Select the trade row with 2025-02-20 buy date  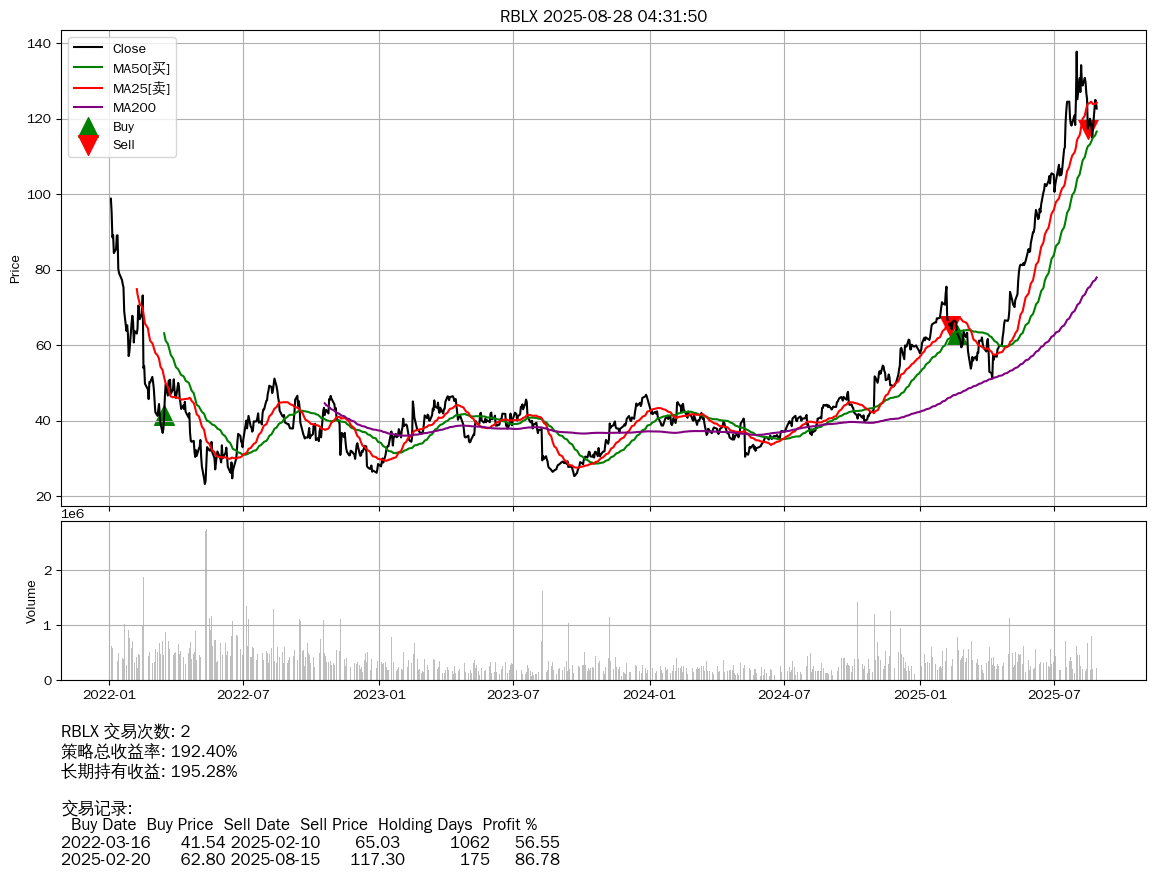(310, 859)
